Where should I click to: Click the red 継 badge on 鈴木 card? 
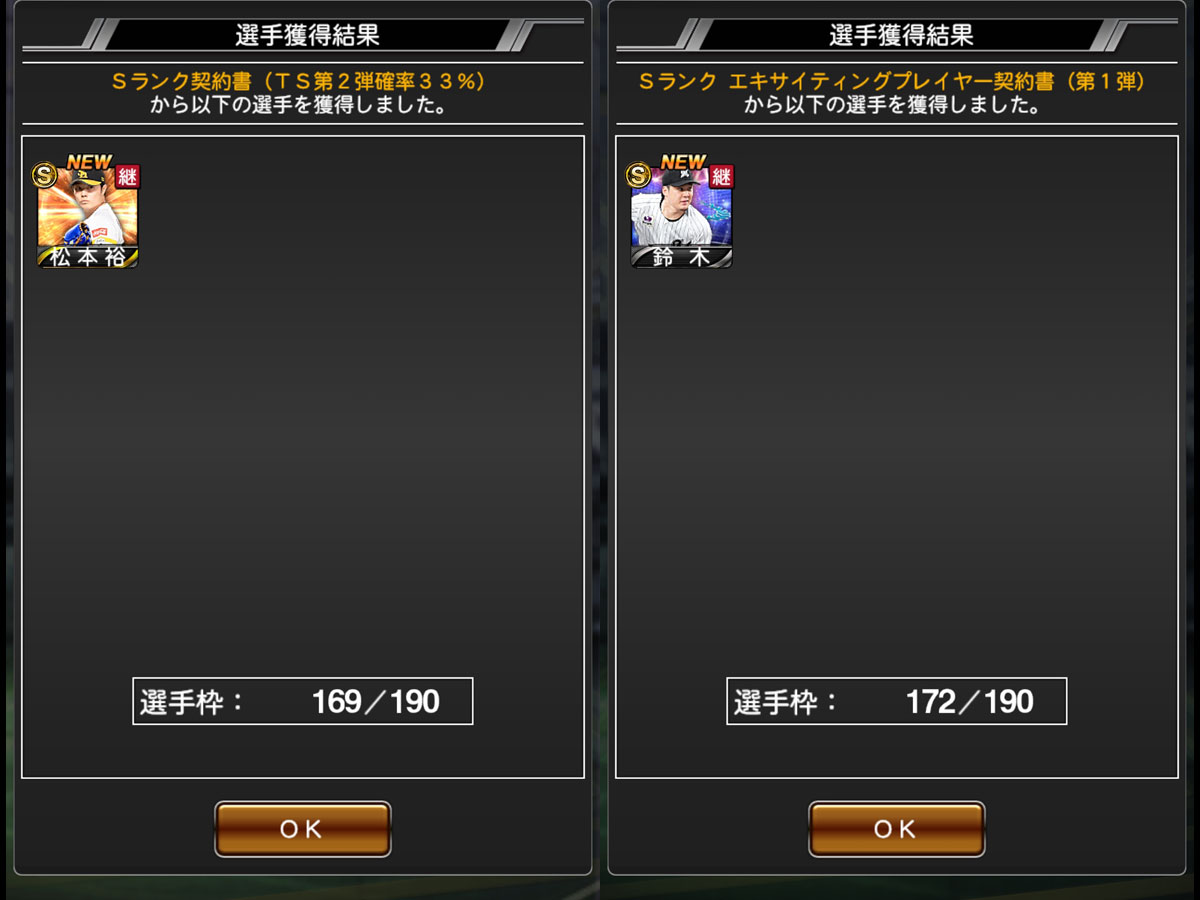[722, 177]
